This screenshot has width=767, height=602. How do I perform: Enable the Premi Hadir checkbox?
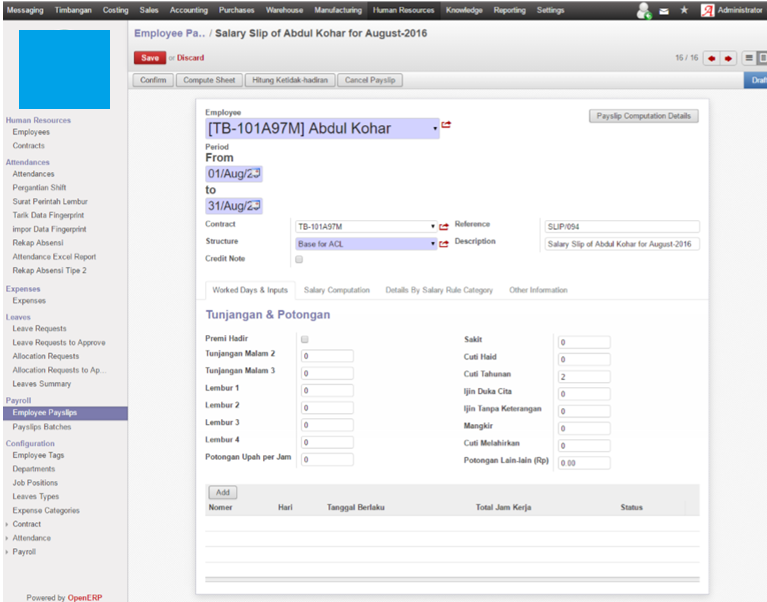pyautogui.click(x=305, y=340)
